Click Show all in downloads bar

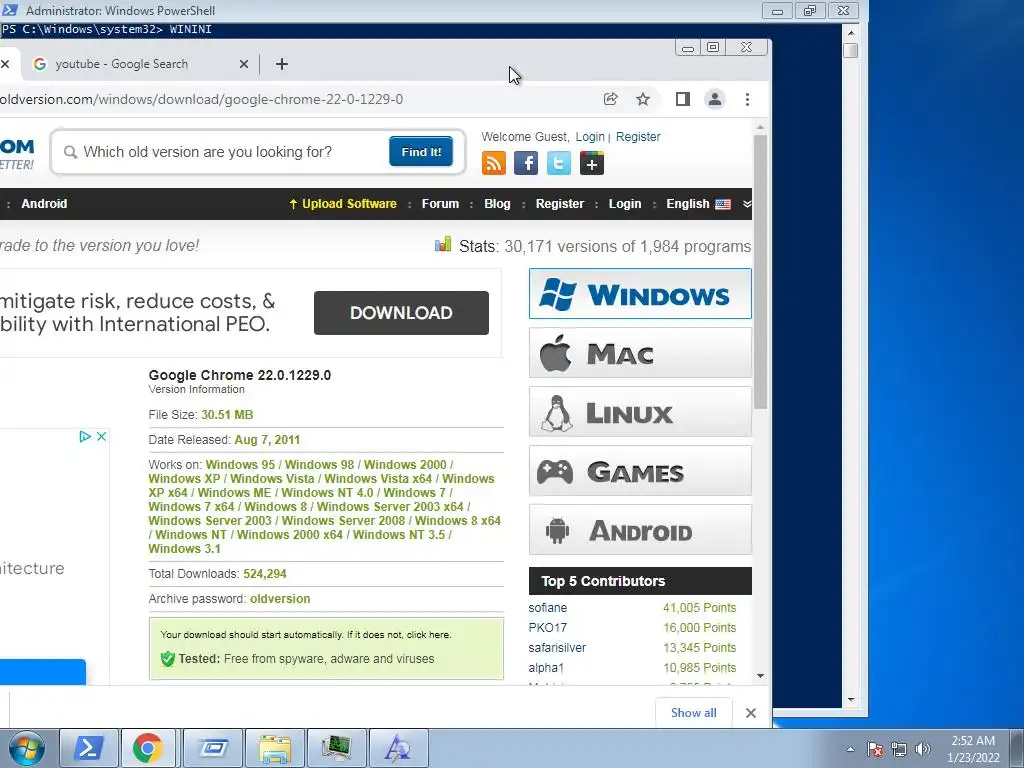click(694, 712)
